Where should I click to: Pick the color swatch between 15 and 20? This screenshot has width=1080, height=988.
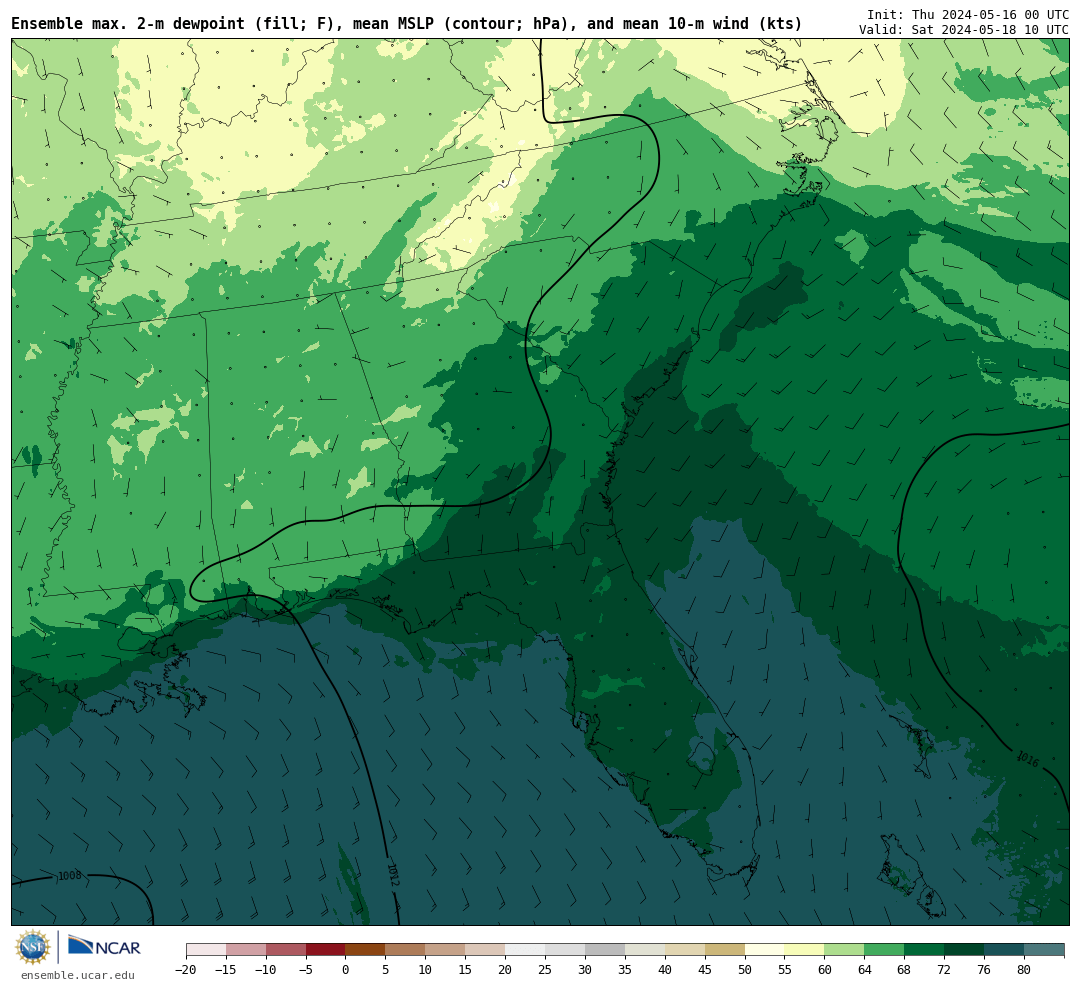[486, 950]
